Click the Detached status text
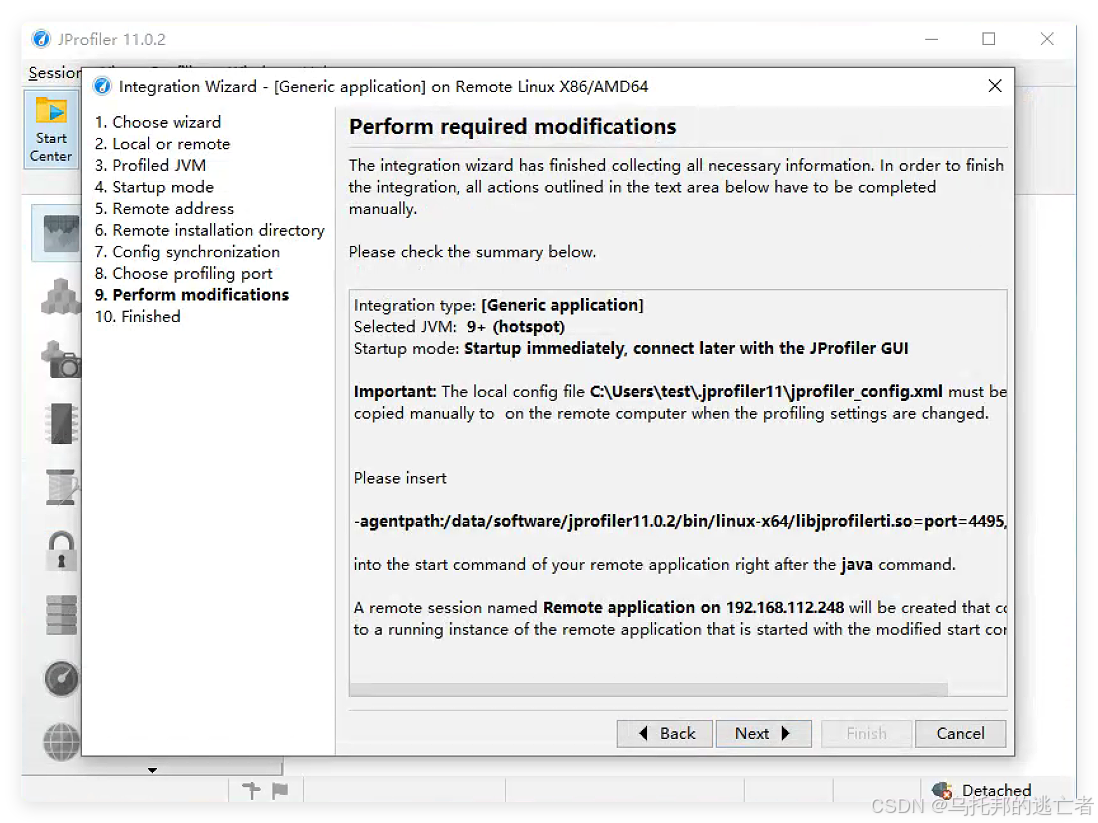 tap(996, 791)
